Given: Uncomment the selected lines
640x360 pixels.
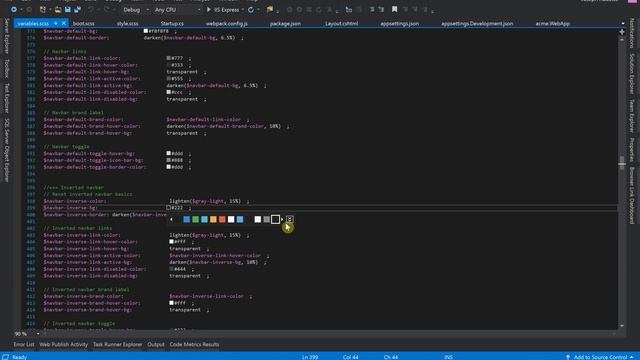Looking at the screenshot, I should pyautogui.click(x=381, y=9).
